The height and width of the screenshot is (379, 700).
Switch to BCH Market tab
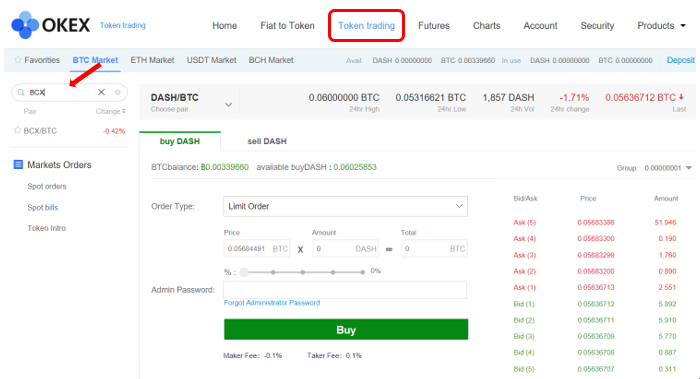(271, 60)
